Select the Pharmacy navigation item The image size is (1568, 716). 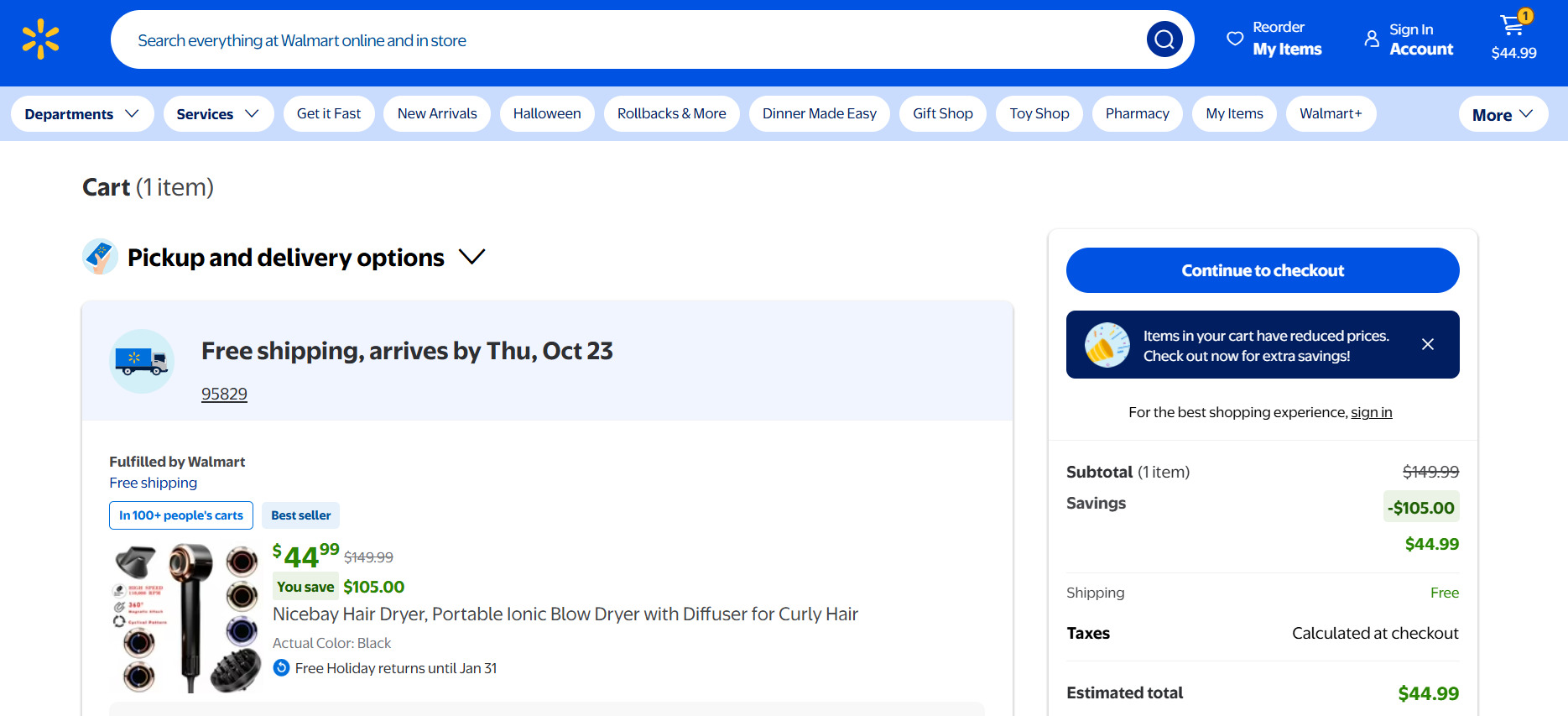[x=1137, y=113]
